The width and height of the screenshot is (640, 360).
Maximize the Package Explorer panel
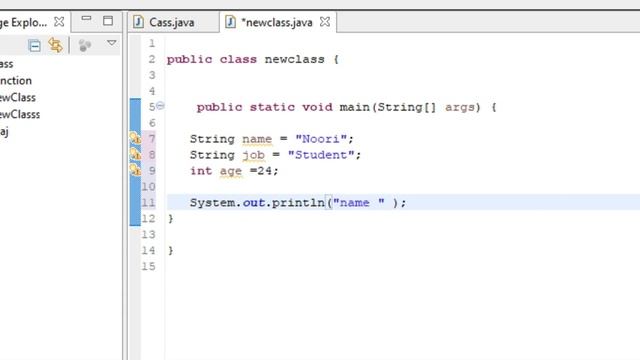tap(108, 20)
